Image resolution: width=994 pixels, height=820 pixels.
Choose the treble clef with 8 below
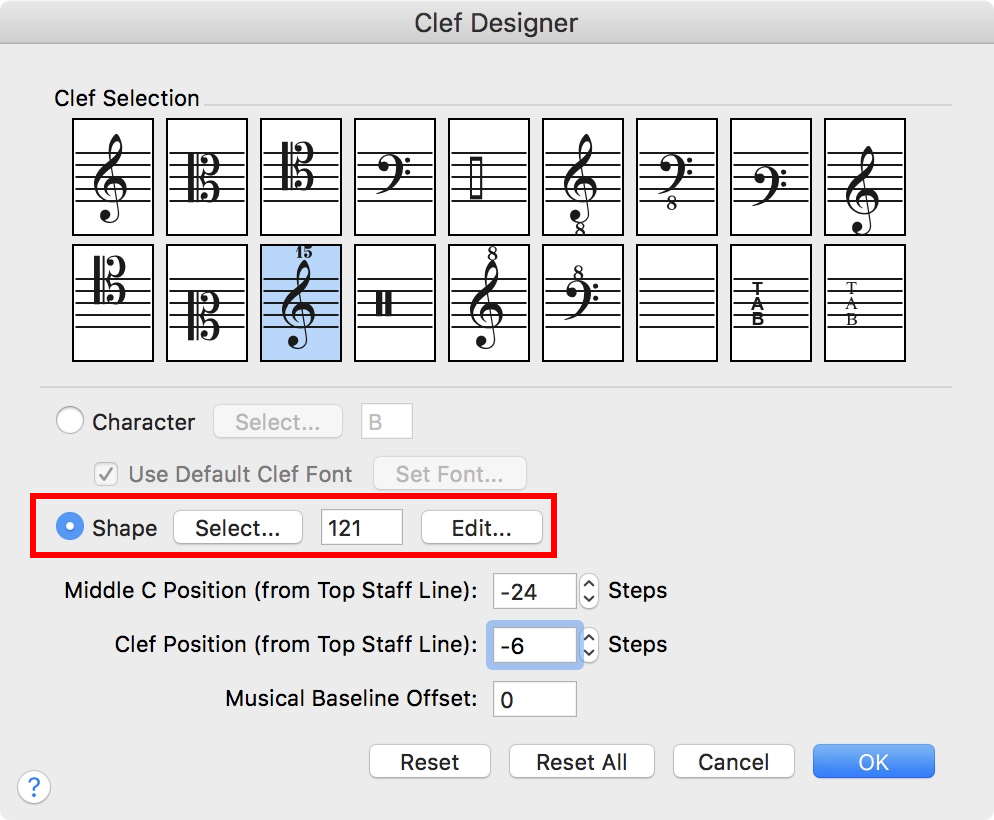coord(582,177)
